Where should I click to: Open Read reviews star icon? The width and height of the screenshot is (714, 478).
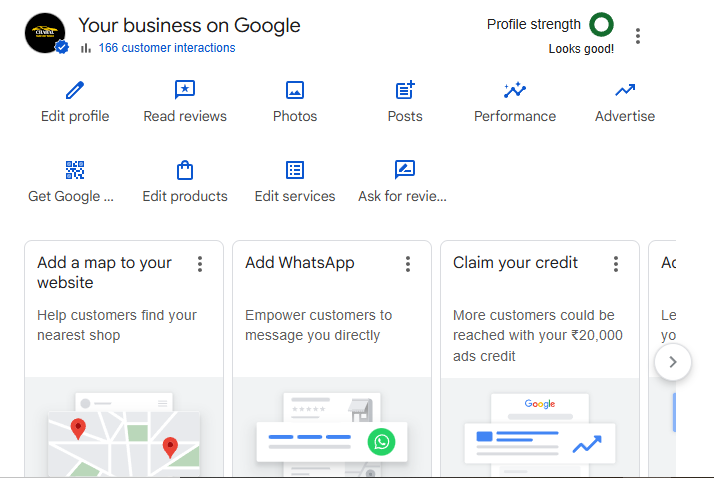(x=185, y=91)
